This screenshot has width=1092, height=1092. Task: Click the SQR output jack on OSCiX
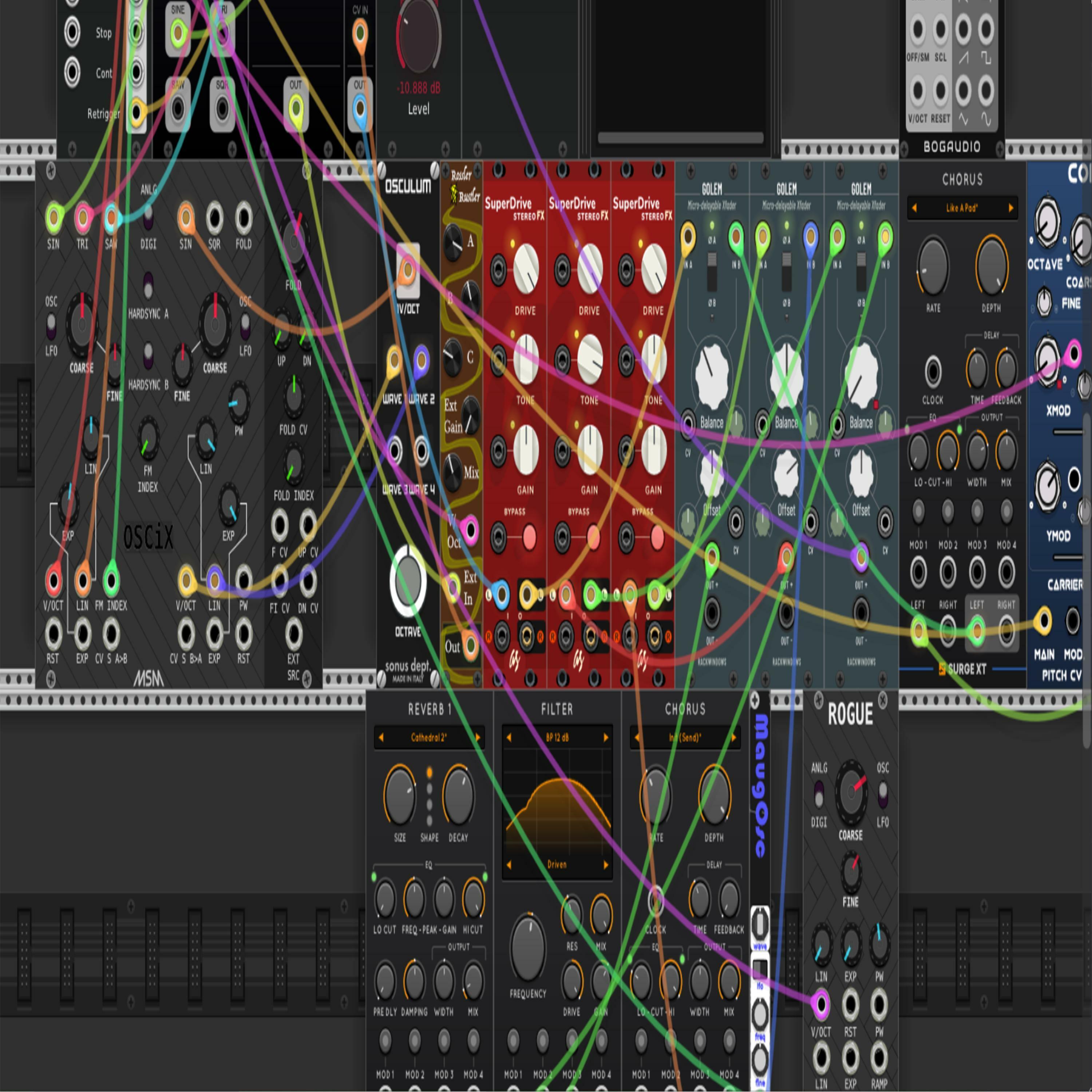(214, 218)
